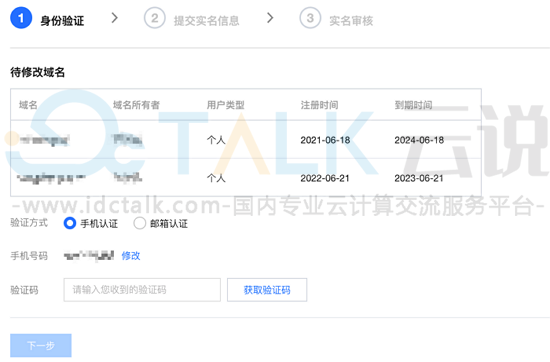Select the 邮箱认证 radio button

[140, 223]
